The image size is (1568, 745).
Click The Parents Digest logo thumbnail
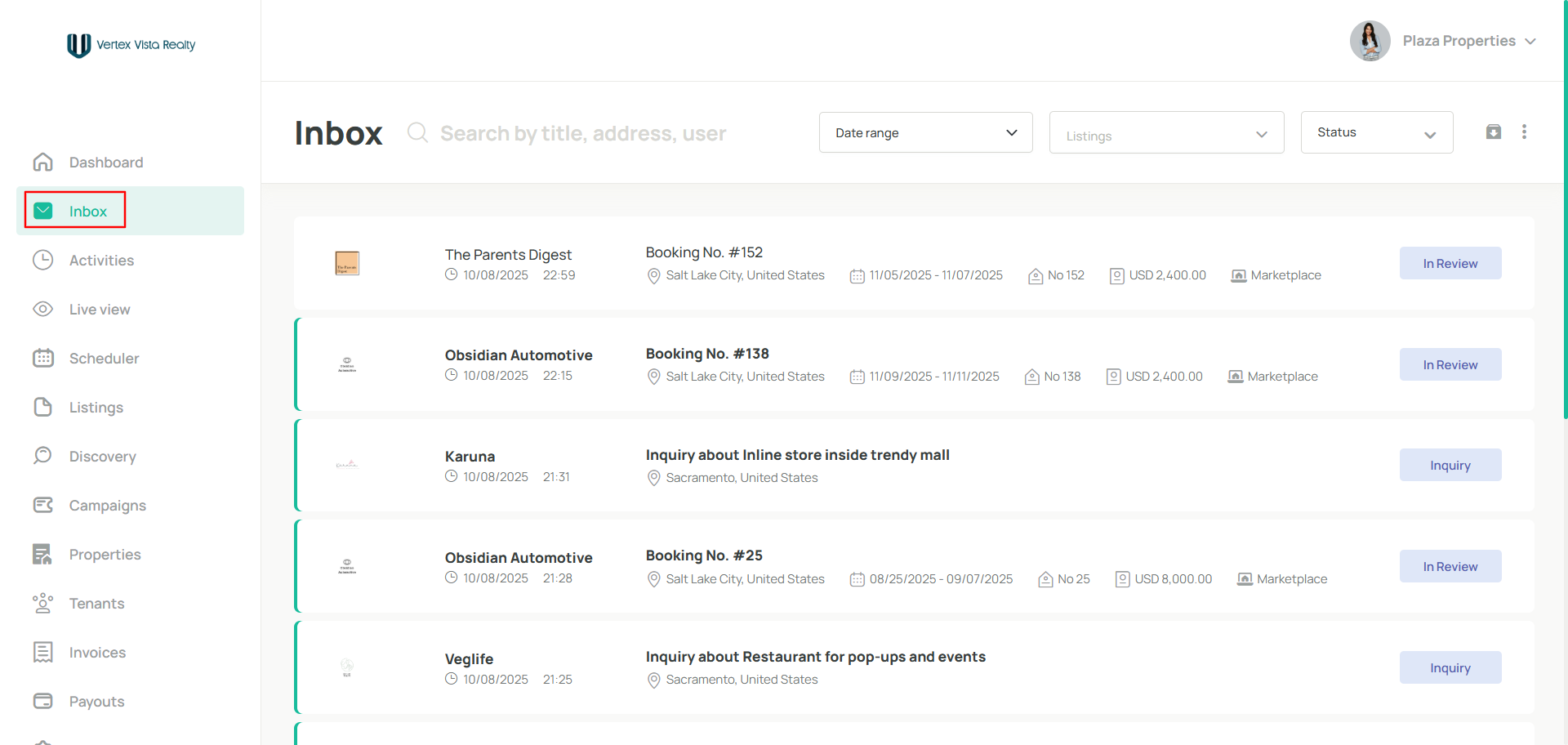click(347, 263)
